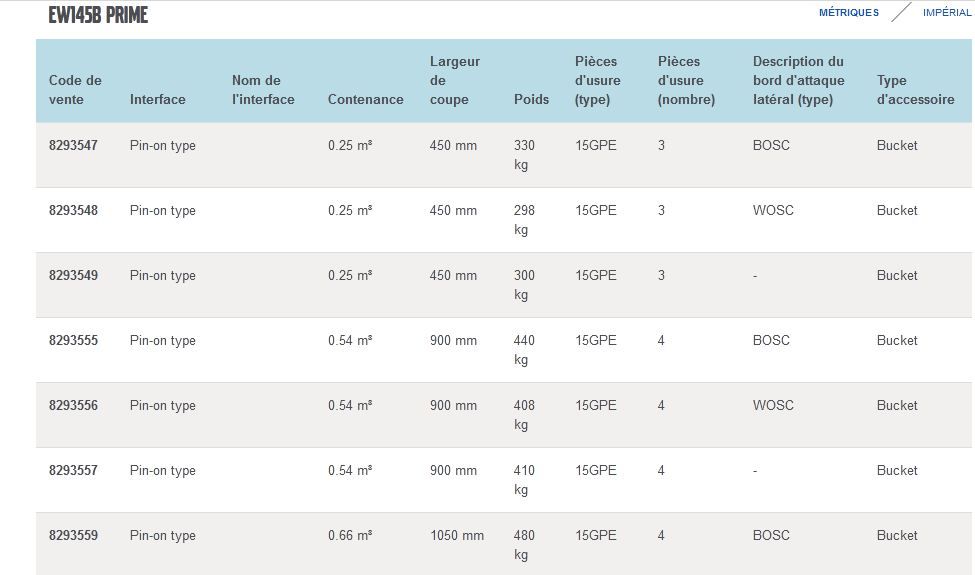Click the Contenance column header
Image resolution: width=975 pixels, height=575 pixels.
click(365, 99)
